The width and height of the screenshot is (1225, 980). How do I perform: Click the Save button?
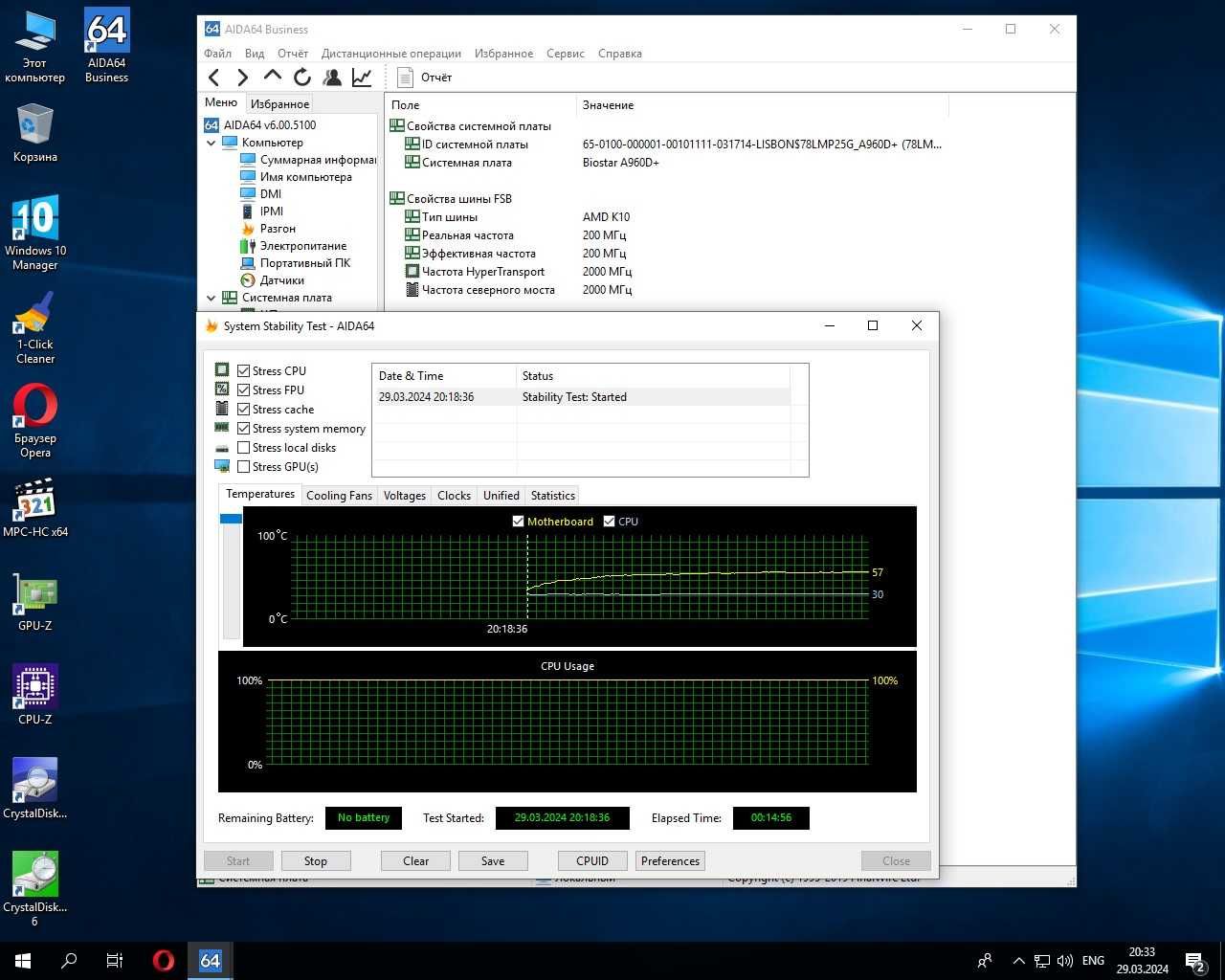pos(493,861)
